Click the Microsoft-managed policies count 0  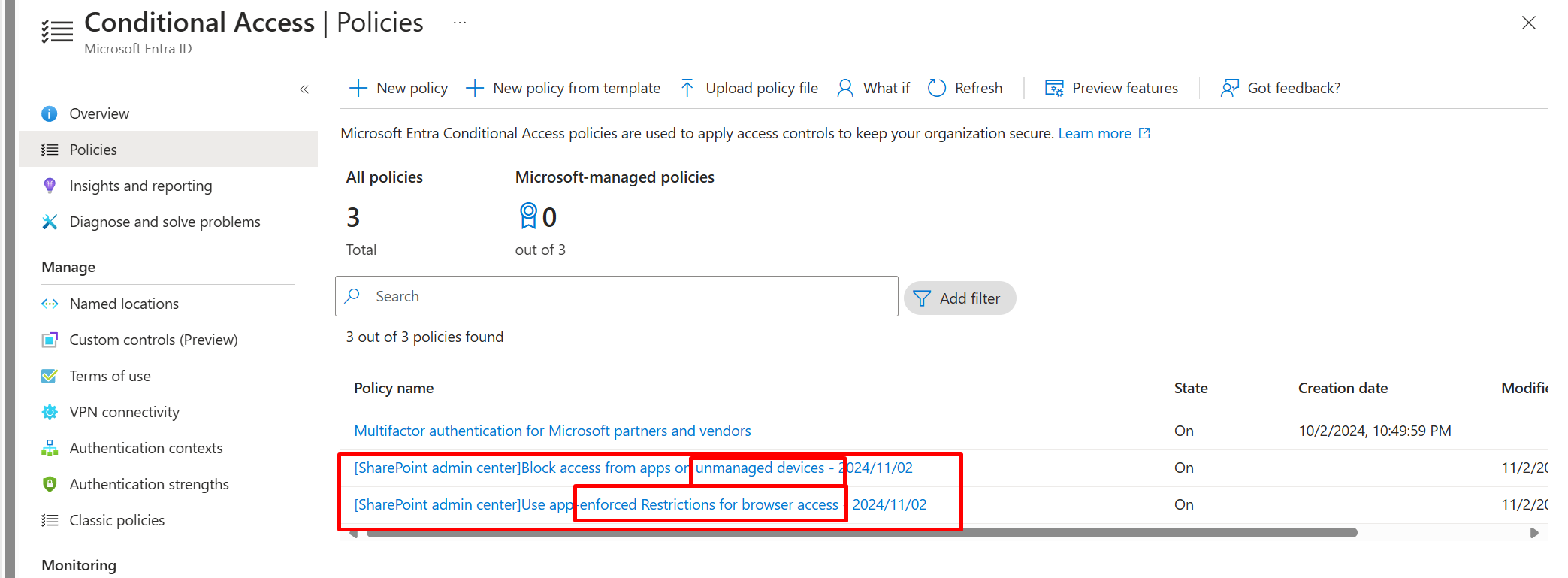tap(549, 217)
